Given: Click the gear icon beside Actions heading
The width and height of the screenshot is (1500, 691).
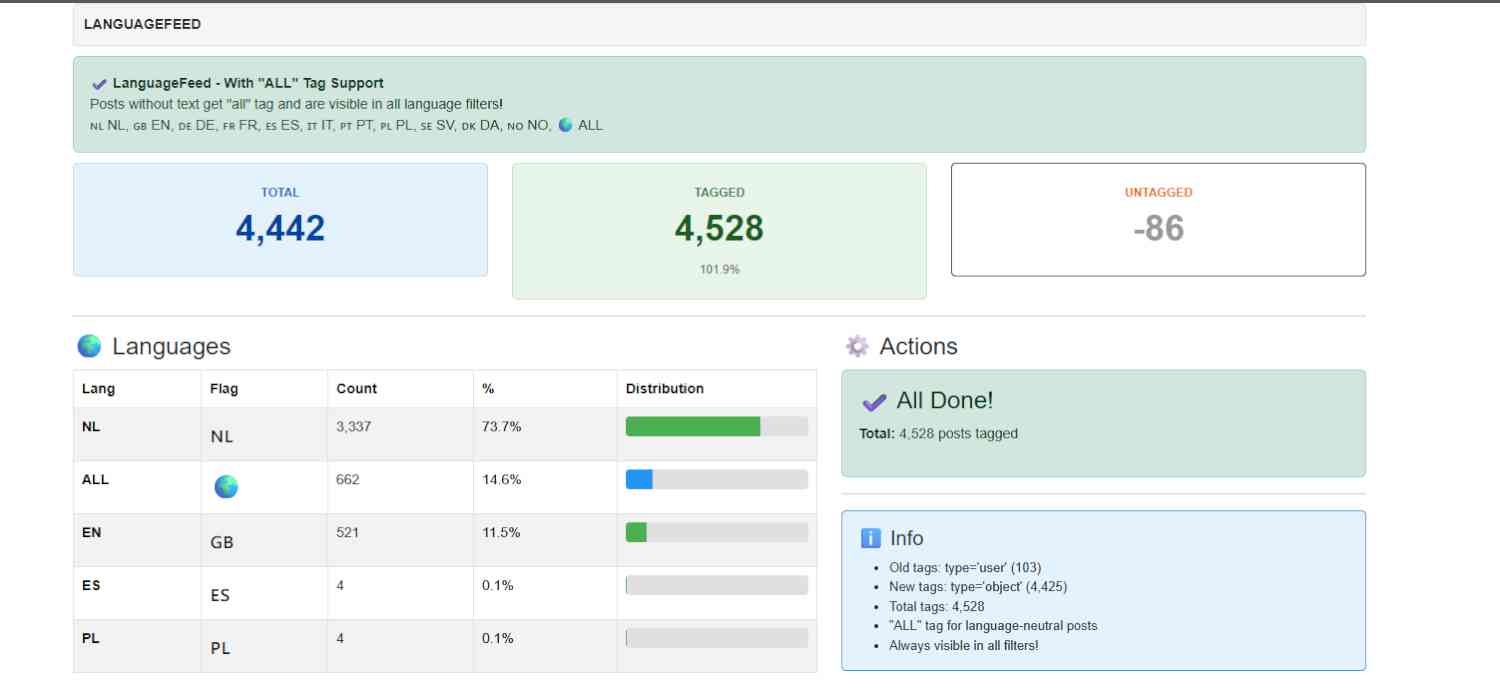Looking at the screenshot, I should pos(857,346).
